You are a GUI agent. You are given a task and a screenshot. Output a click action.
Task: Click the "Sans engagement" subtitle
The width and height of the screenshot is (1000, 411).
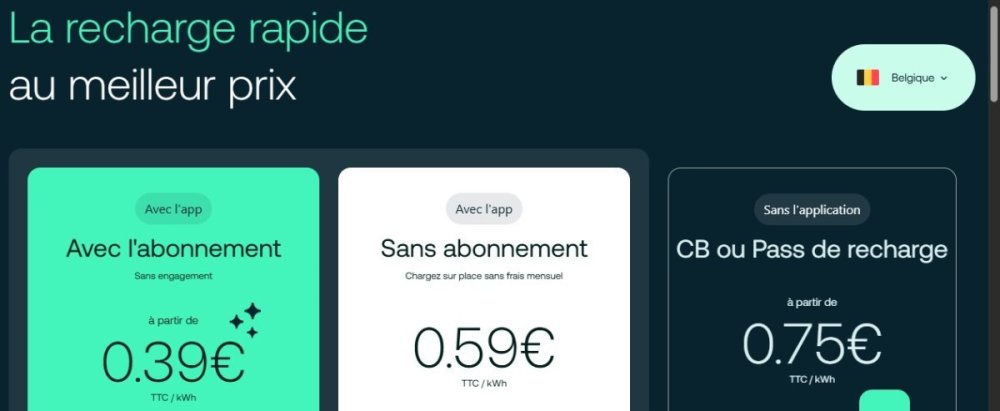[x=173, y=275]
